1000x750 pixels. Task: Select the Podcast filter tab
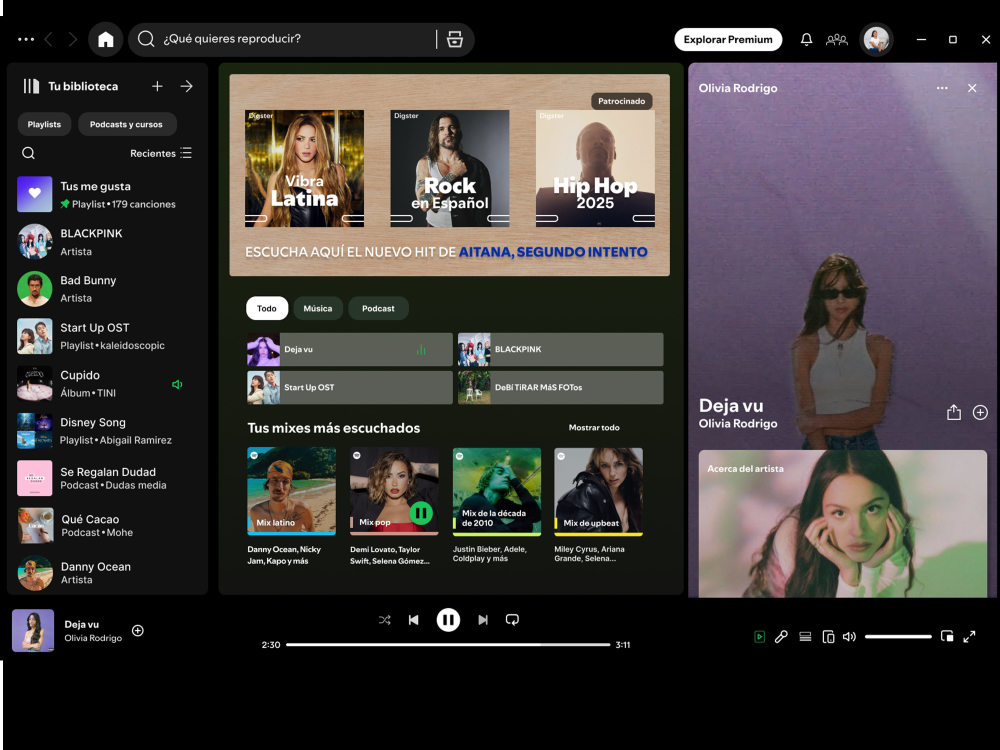point(378,309)
